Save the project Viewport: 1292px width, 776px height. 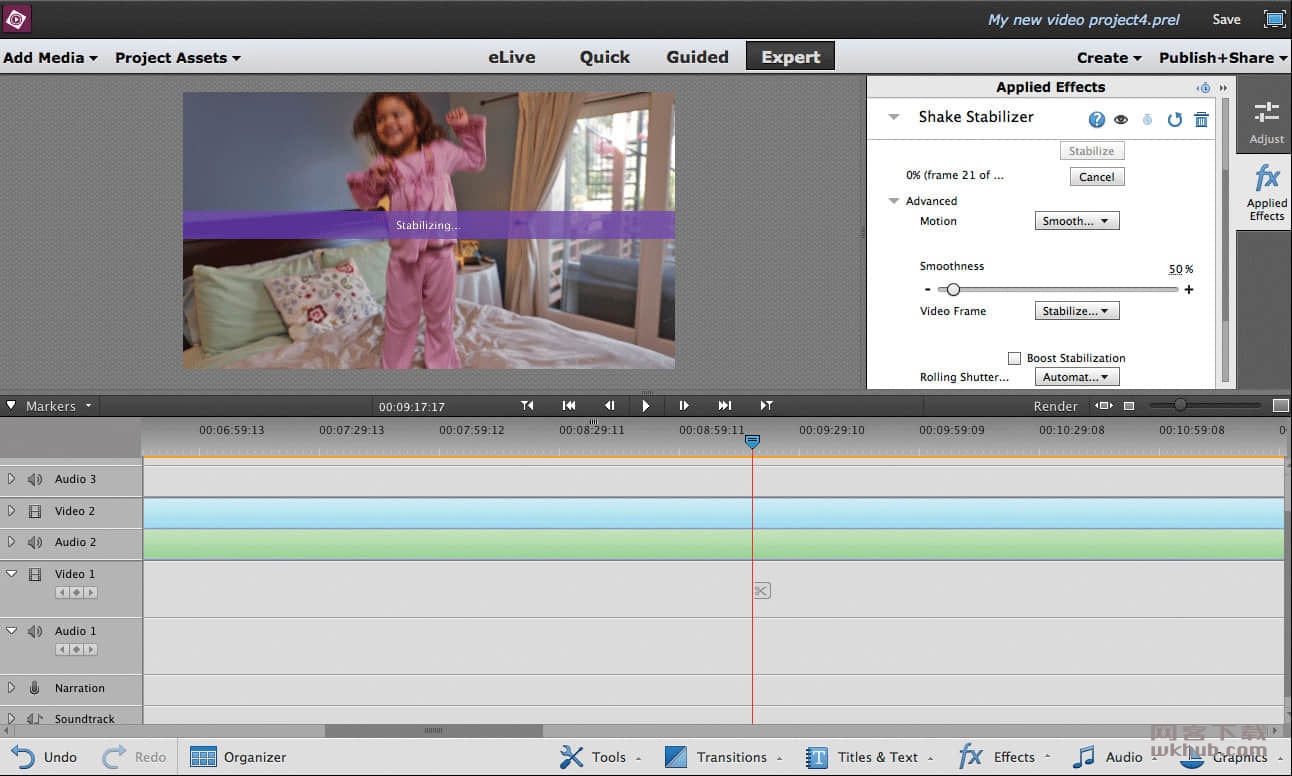pos(1226,19)
